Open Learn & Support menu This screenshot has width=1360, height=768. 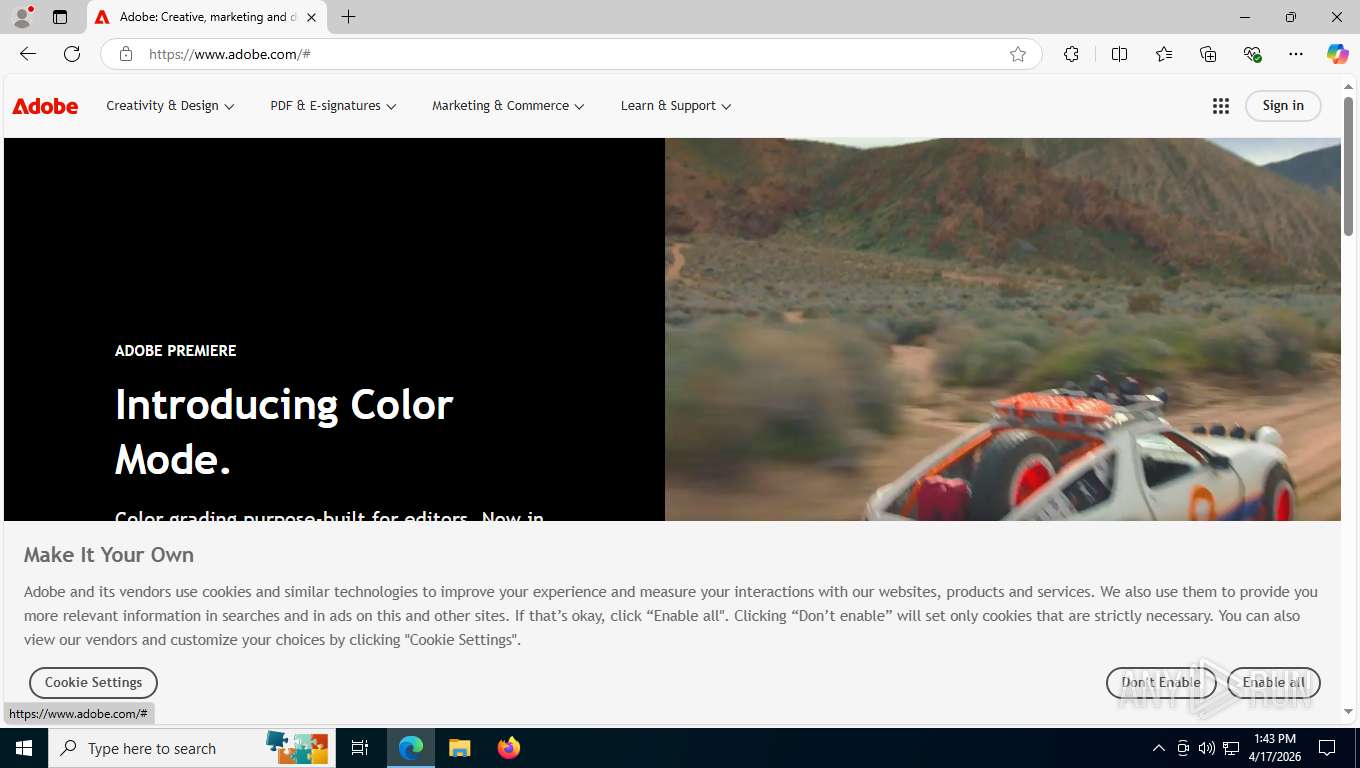click(675, 106)
